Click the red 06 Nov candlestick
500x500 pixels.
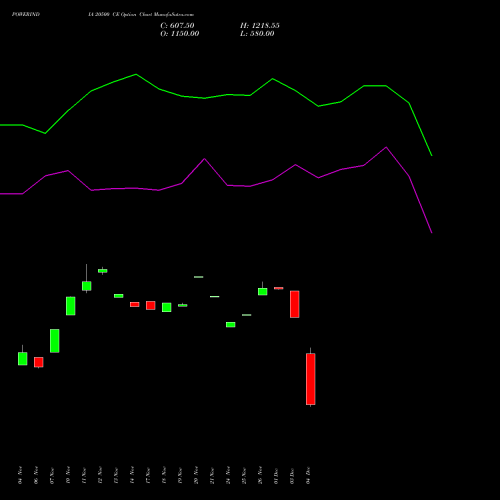[39, 362]
